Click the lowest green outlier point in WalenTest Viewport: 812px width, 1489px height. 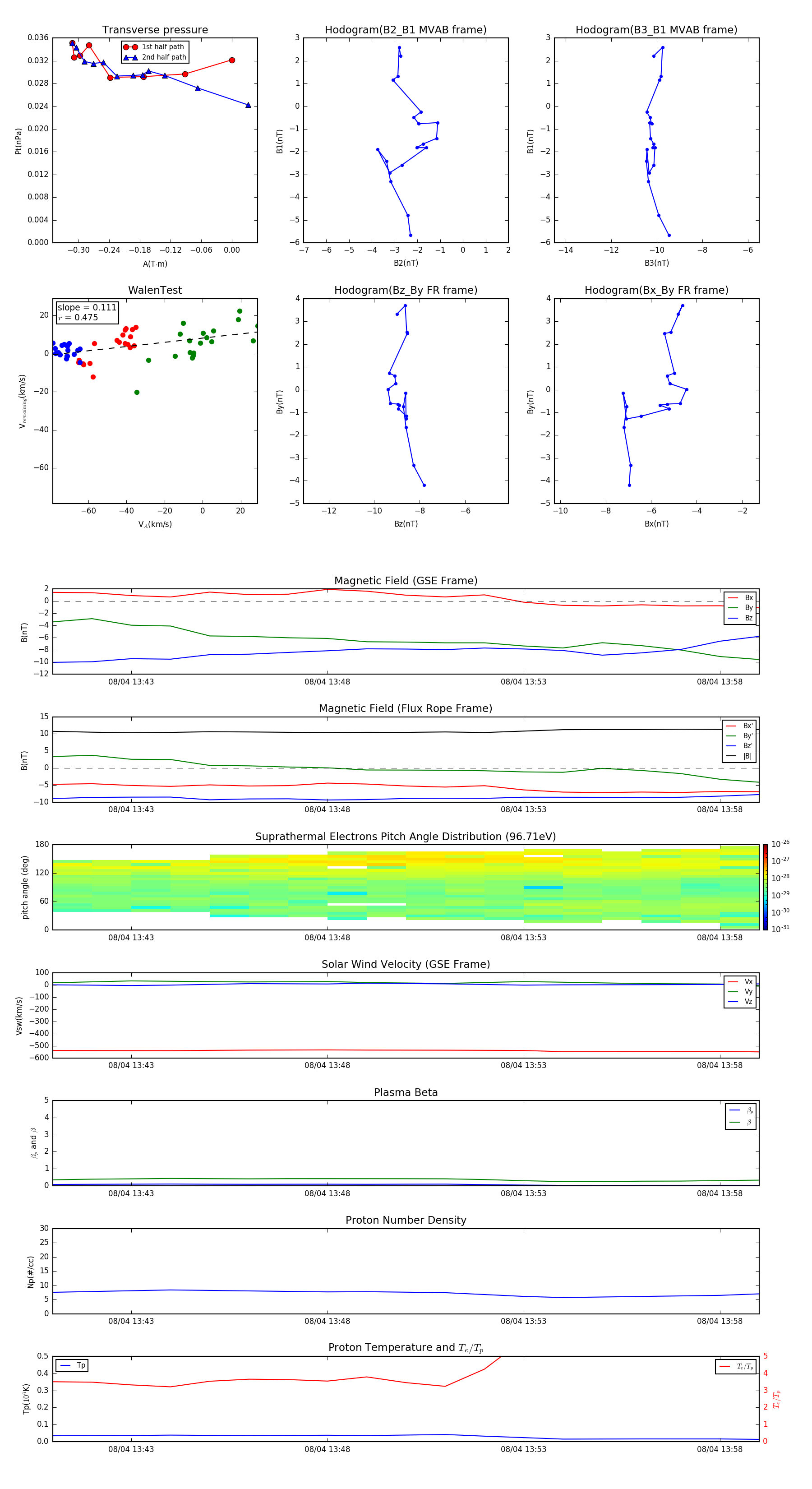[137, 393]
